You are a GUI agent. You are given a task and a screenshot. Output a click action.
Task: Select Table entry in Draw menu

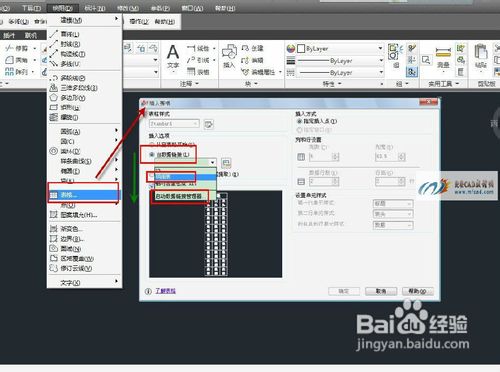83,195
